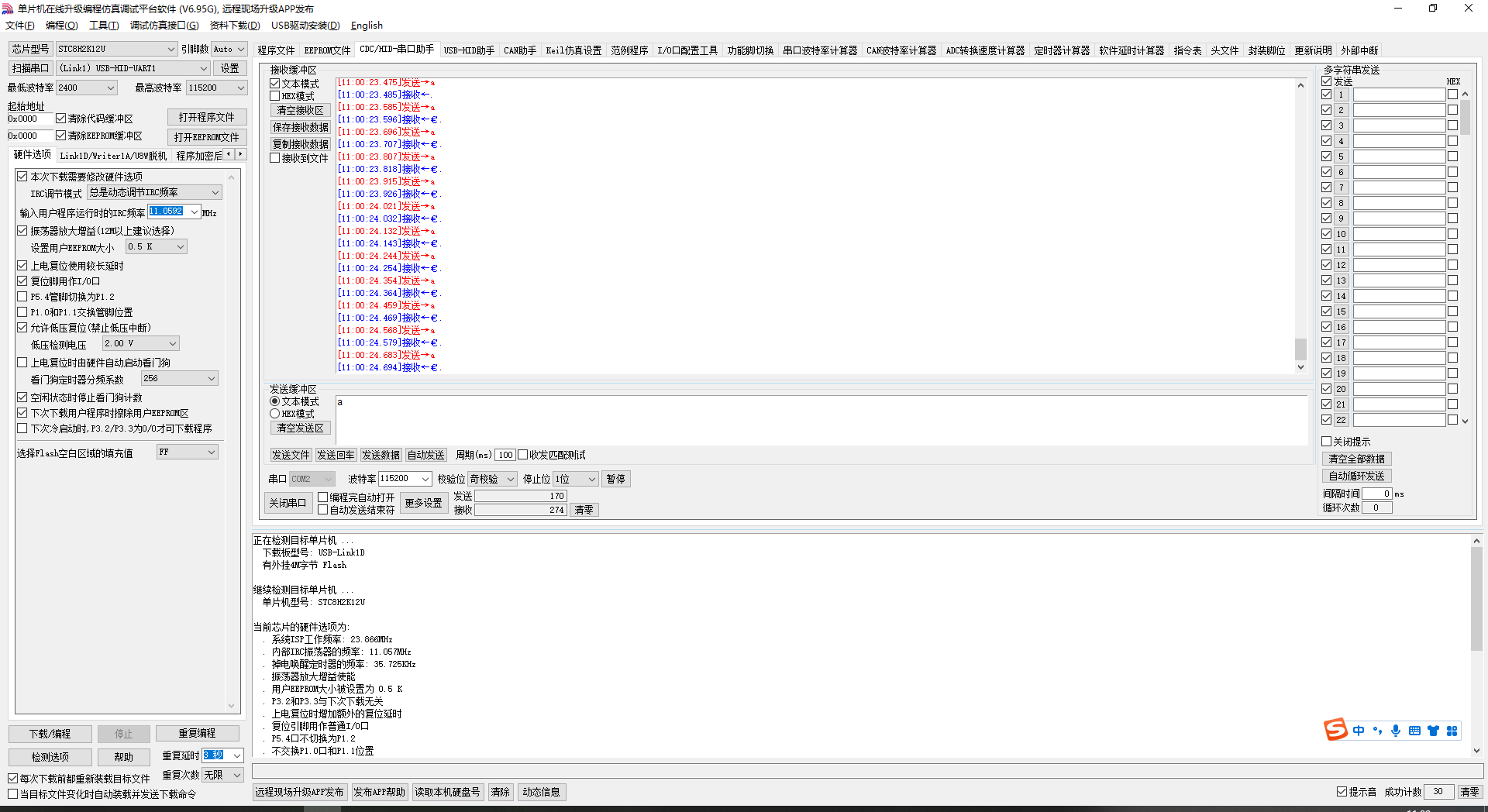Toggle 提示音 checkbox
The image size is (1488, 812).
click(x=1342, y=791)
